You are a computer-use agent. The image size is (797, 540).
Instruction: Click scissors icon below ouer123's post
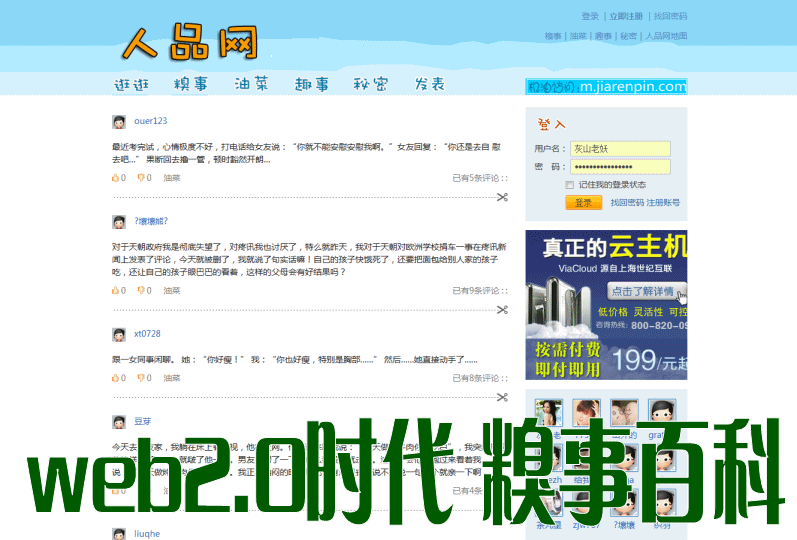pyautogui.click(x=502, y=197)
